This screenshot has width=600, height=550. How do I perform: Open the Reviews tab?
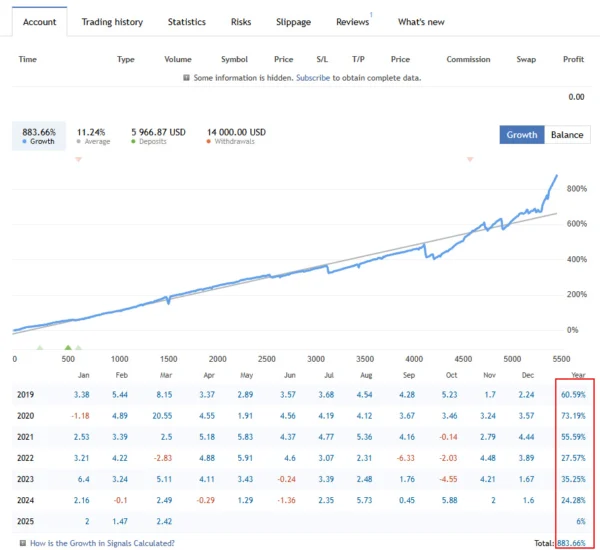click(x=352, y=22)
